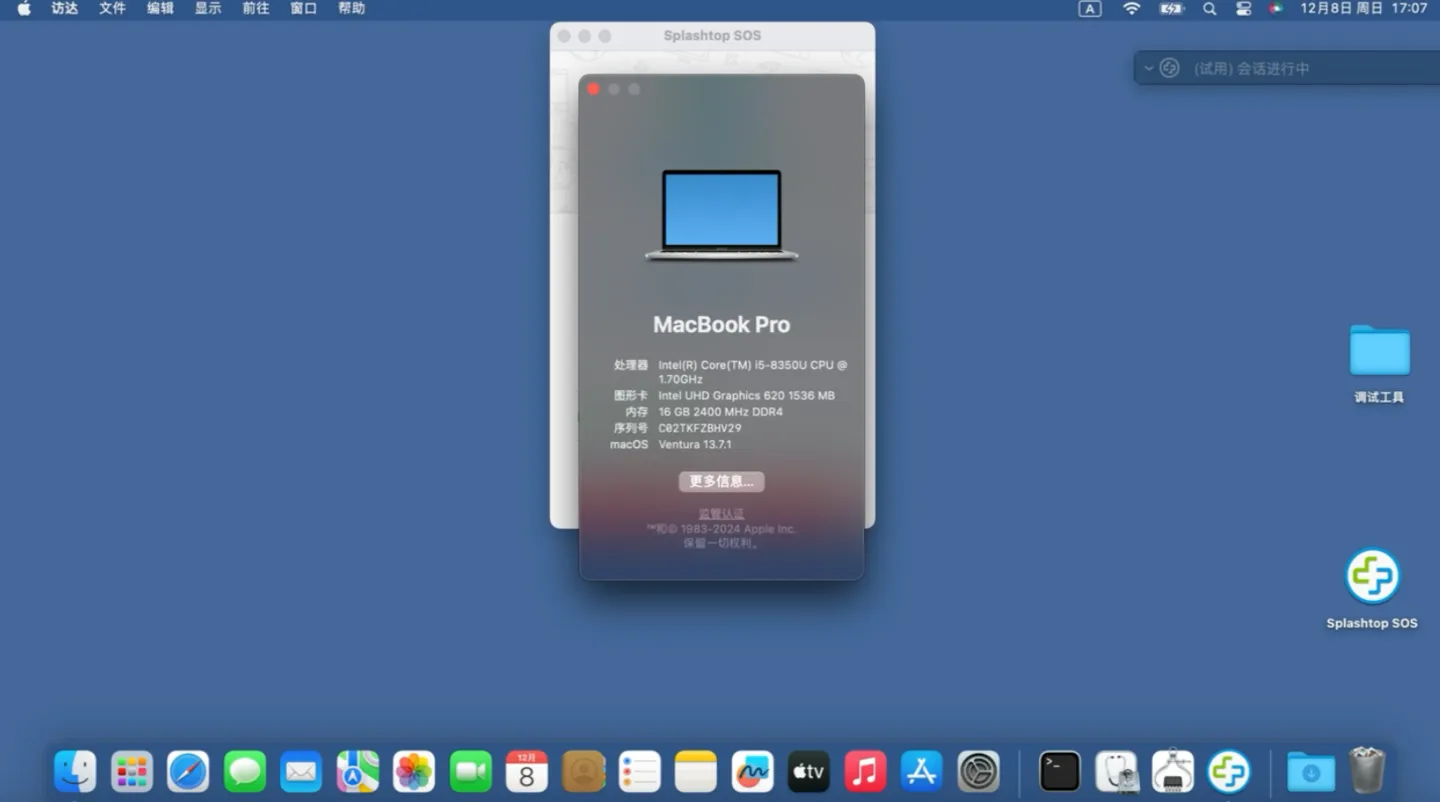Click the Wi-Fi status icon
The width and height of the screenshot is (1440, 802).
coord(1131,8)
